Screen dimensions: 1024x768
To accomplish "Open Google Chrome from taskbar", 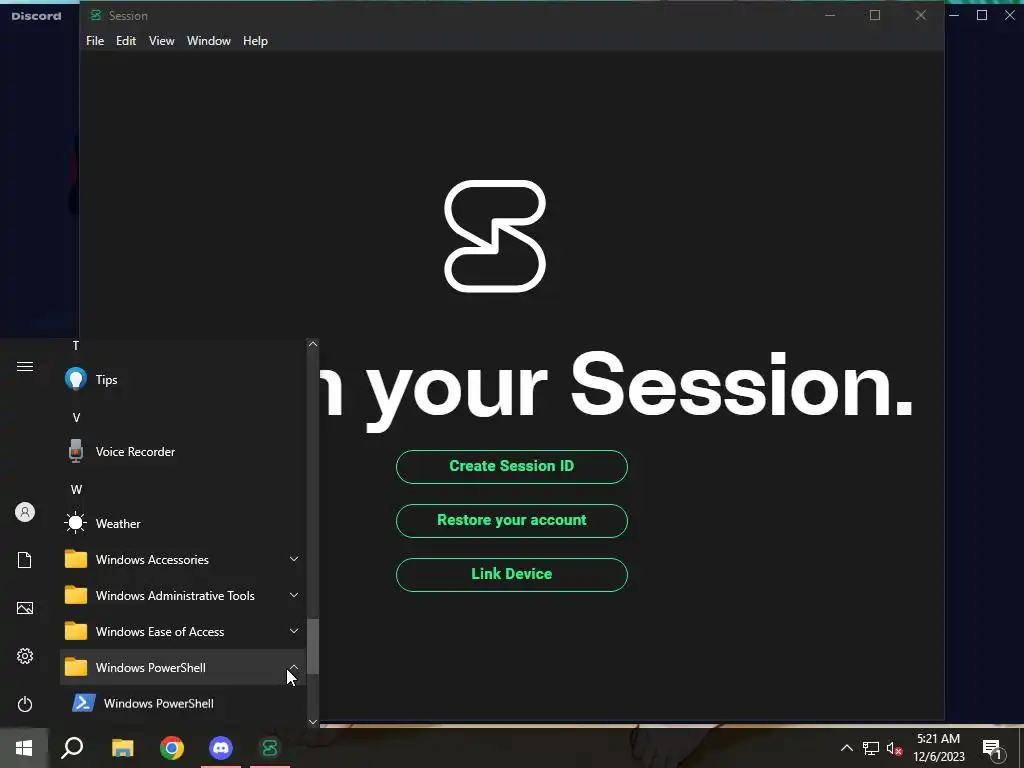I will [172, 748].
